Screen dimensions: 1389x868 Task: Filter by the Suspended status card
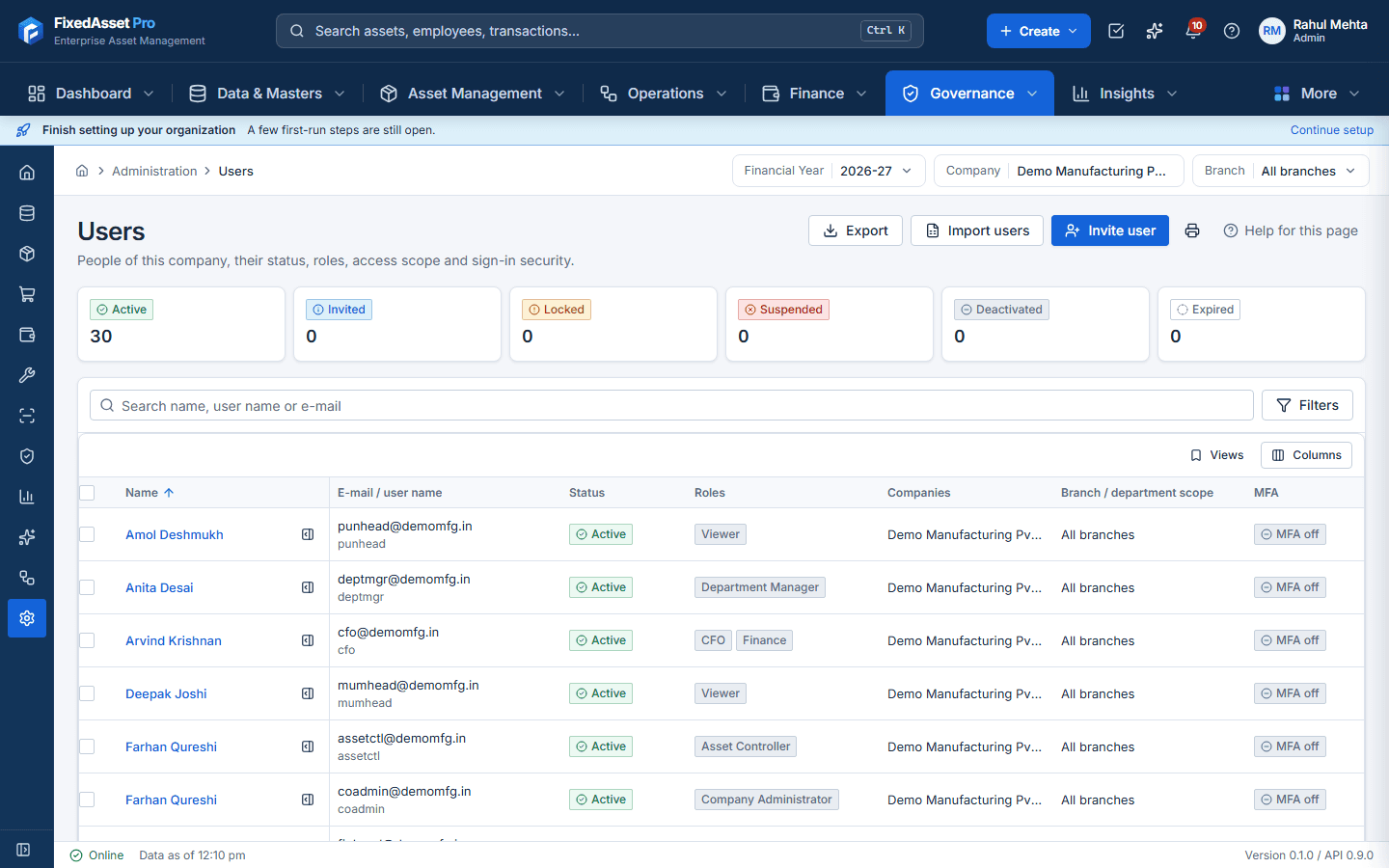tap(830, 324)
